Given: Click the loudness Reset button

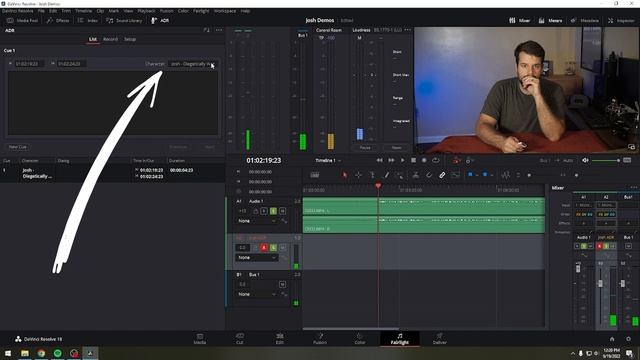Looking at the screenshot, I should coord(396,147).
